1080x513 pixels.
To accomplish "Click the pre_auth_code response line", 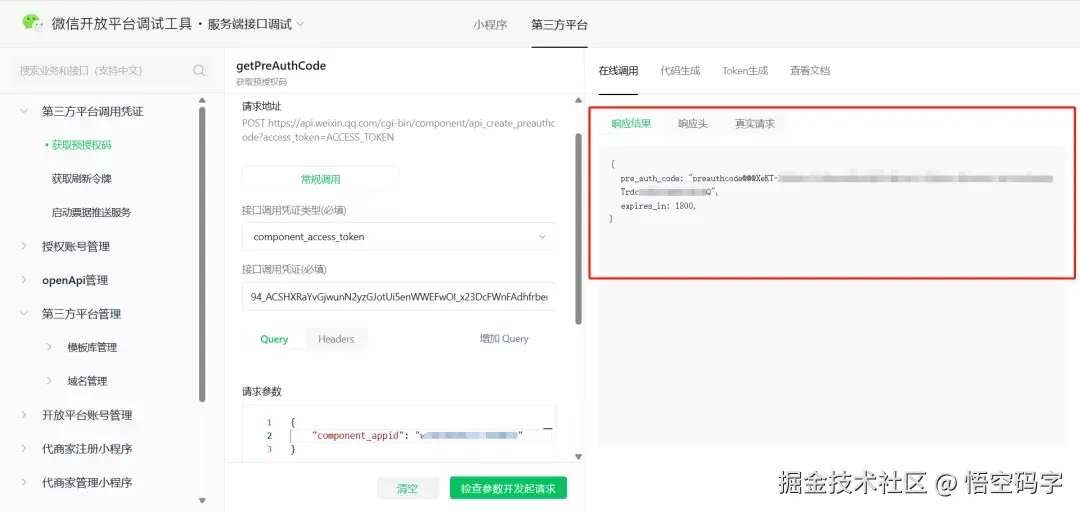I will tap(836, 178).
